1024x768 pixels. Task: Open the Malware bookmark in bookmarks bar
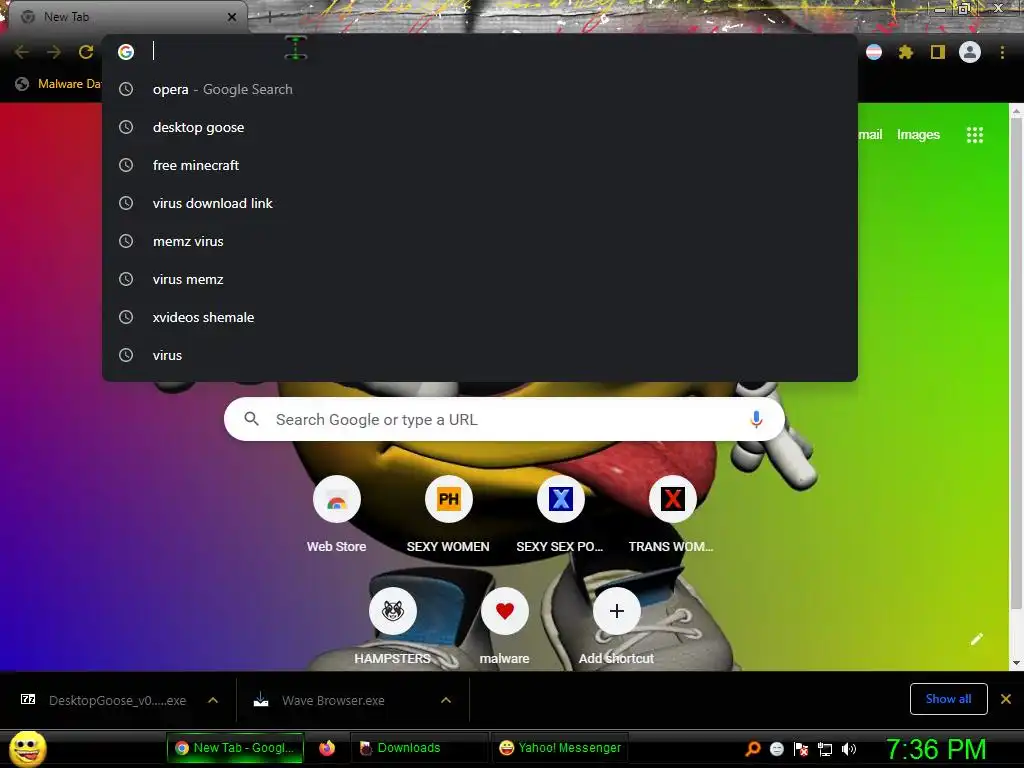click(59, 84)
